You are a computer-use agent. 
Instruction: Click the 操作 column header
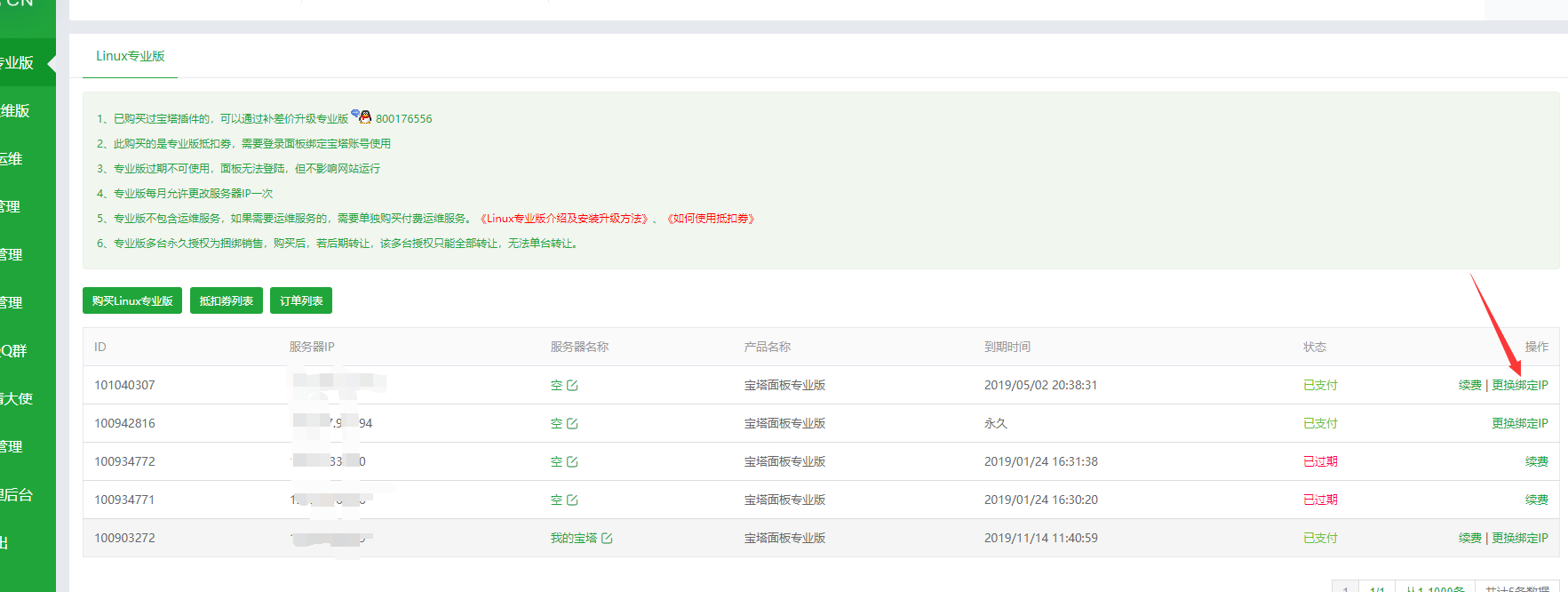1537,348
